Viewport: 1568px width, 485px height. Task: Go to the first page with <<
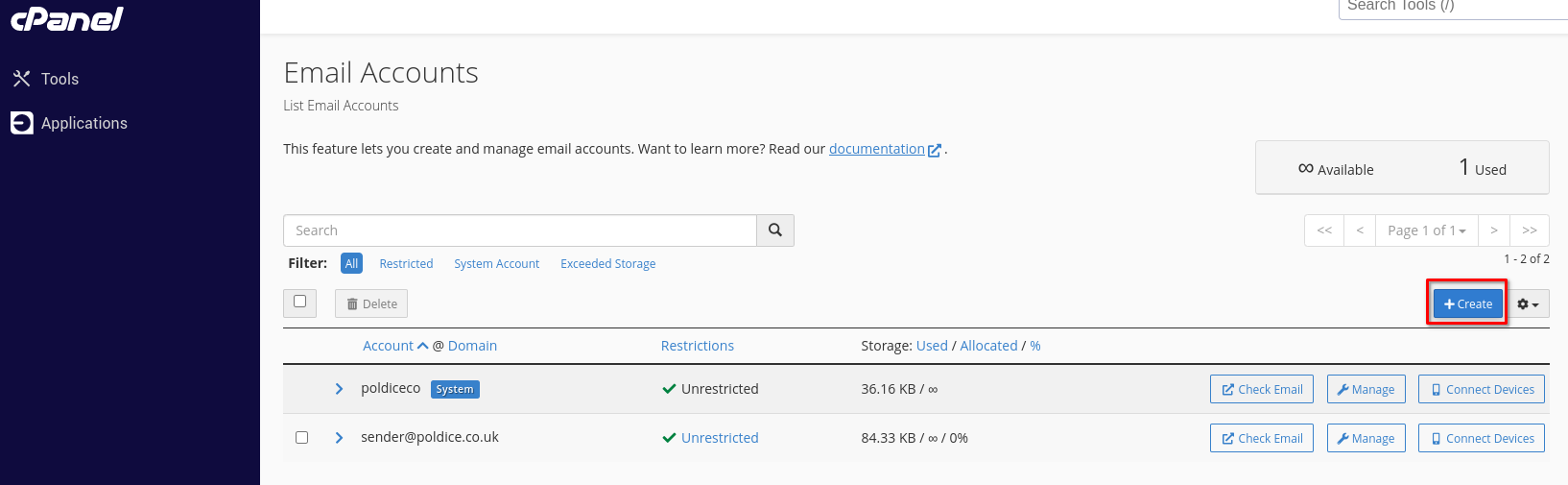point(1324,230)
